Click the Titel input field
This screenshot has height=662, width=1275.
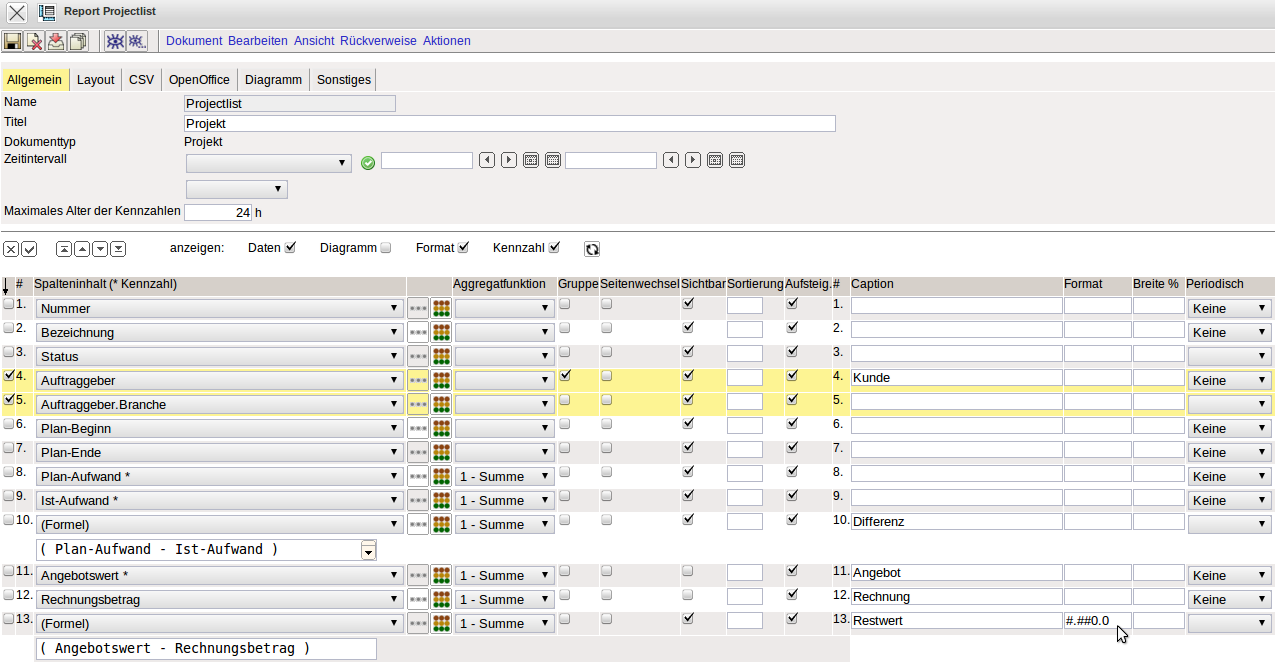point(510,124)
